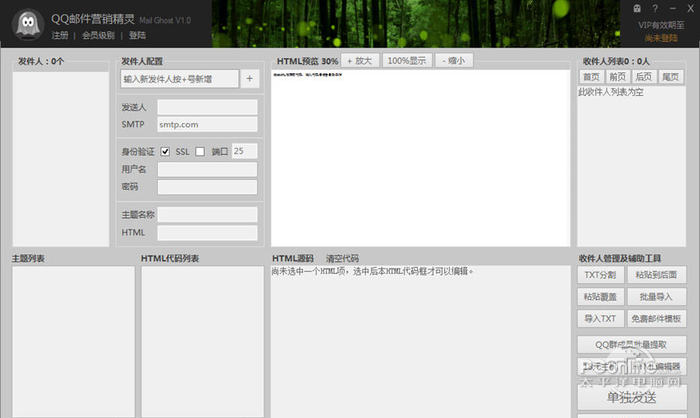The width and height of the screenshot is (700, 418).
Task: Click the skin/ghost icon in title bar
Action: [637, 8]
